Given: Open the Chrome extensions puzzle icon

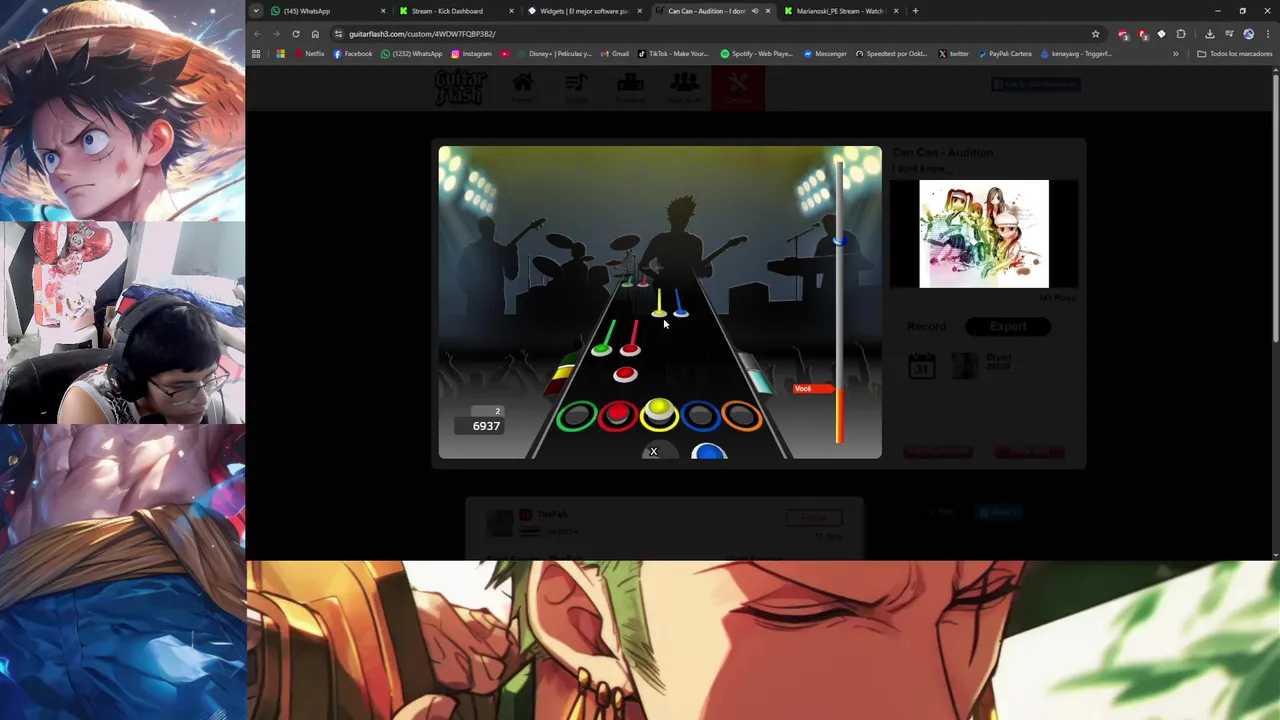Looking at the screenshot, I should (1181, 34).
